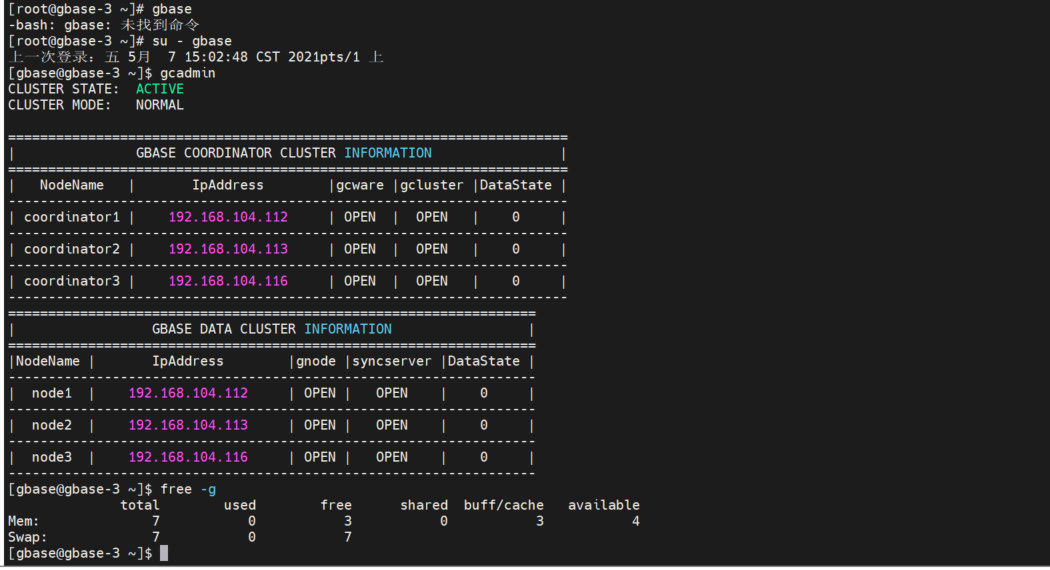Click the coordinator2 node name
This screenshot has height=570, width=1050.
(72, 249)
